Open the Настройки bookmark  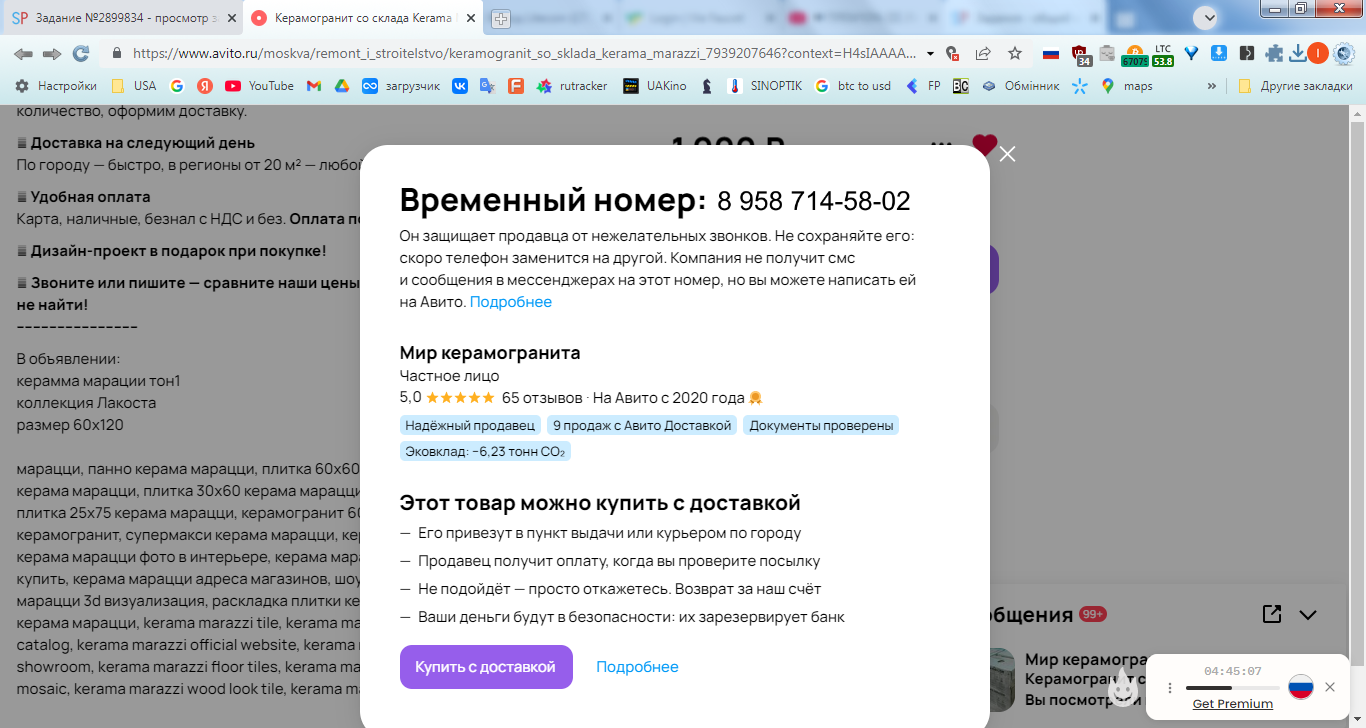coord(55,86)
